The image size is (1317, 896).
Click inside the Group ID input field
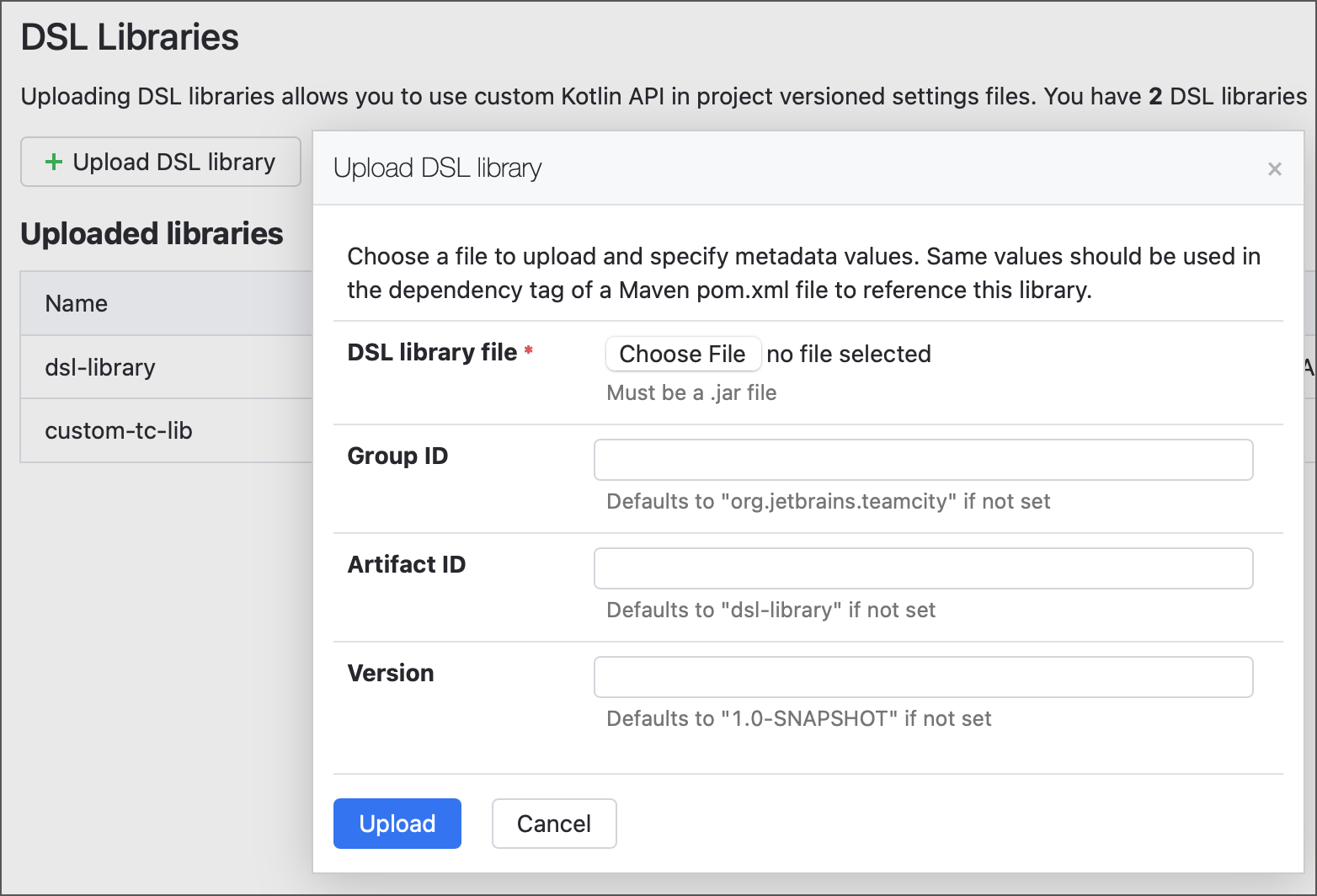923,460
